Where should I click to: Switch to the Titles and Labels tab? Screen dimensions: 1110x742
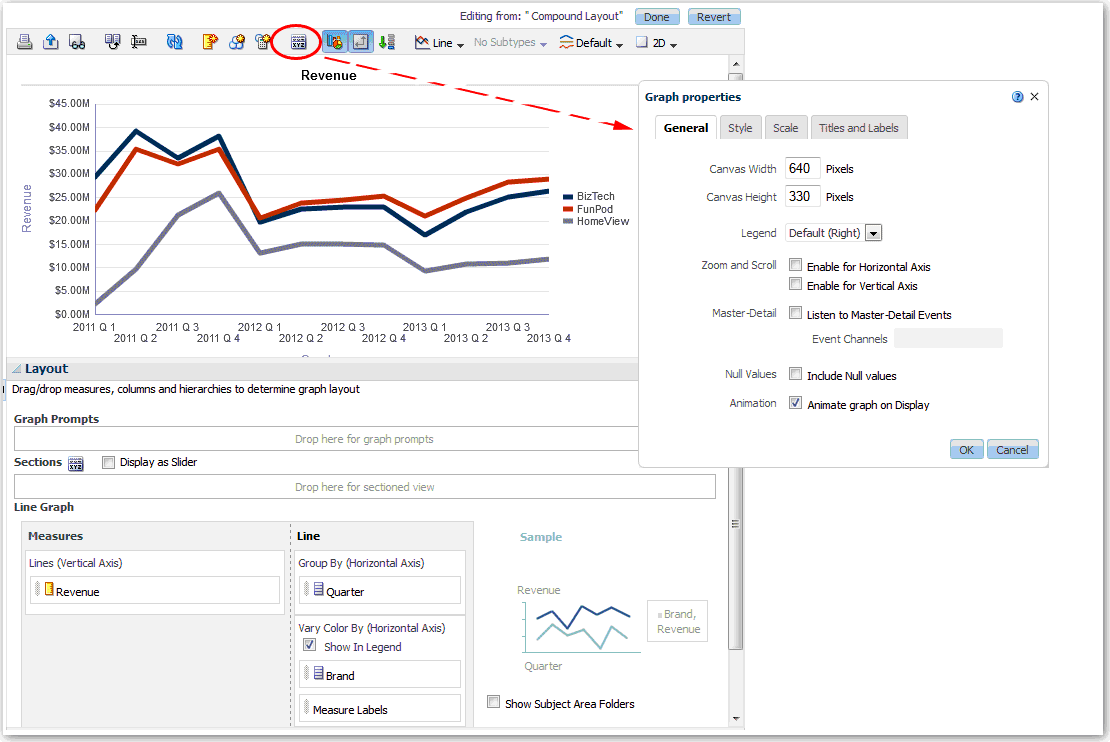[859, 128]
